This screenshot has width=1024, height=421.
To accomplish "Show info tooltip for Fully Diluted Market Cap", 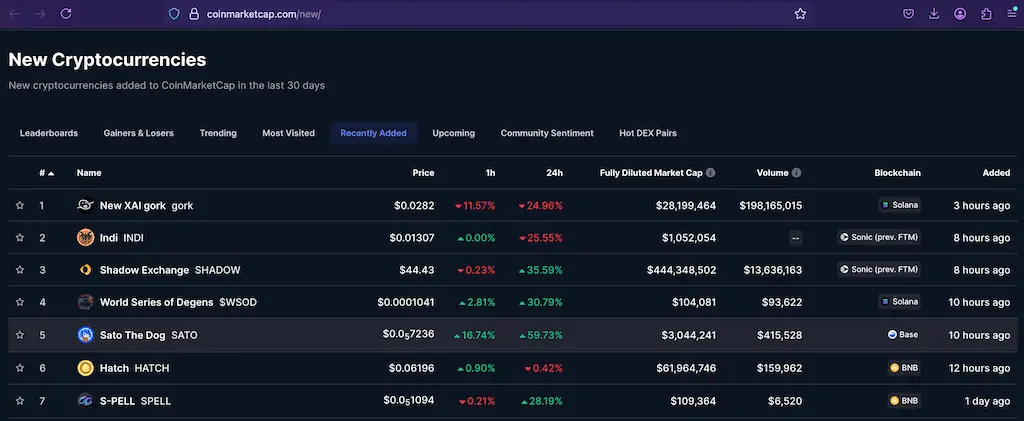I will (711, 173).
